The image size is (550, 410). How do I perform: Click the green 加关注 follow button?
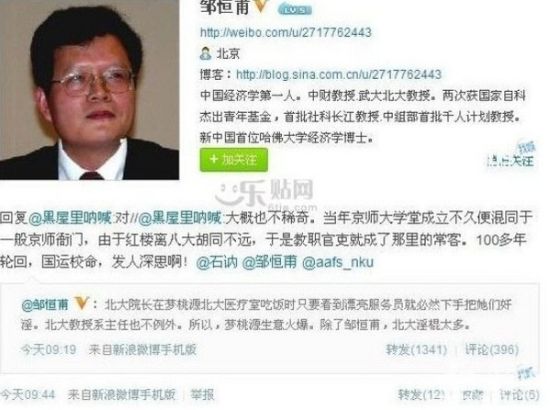click(x=234, y=160)
